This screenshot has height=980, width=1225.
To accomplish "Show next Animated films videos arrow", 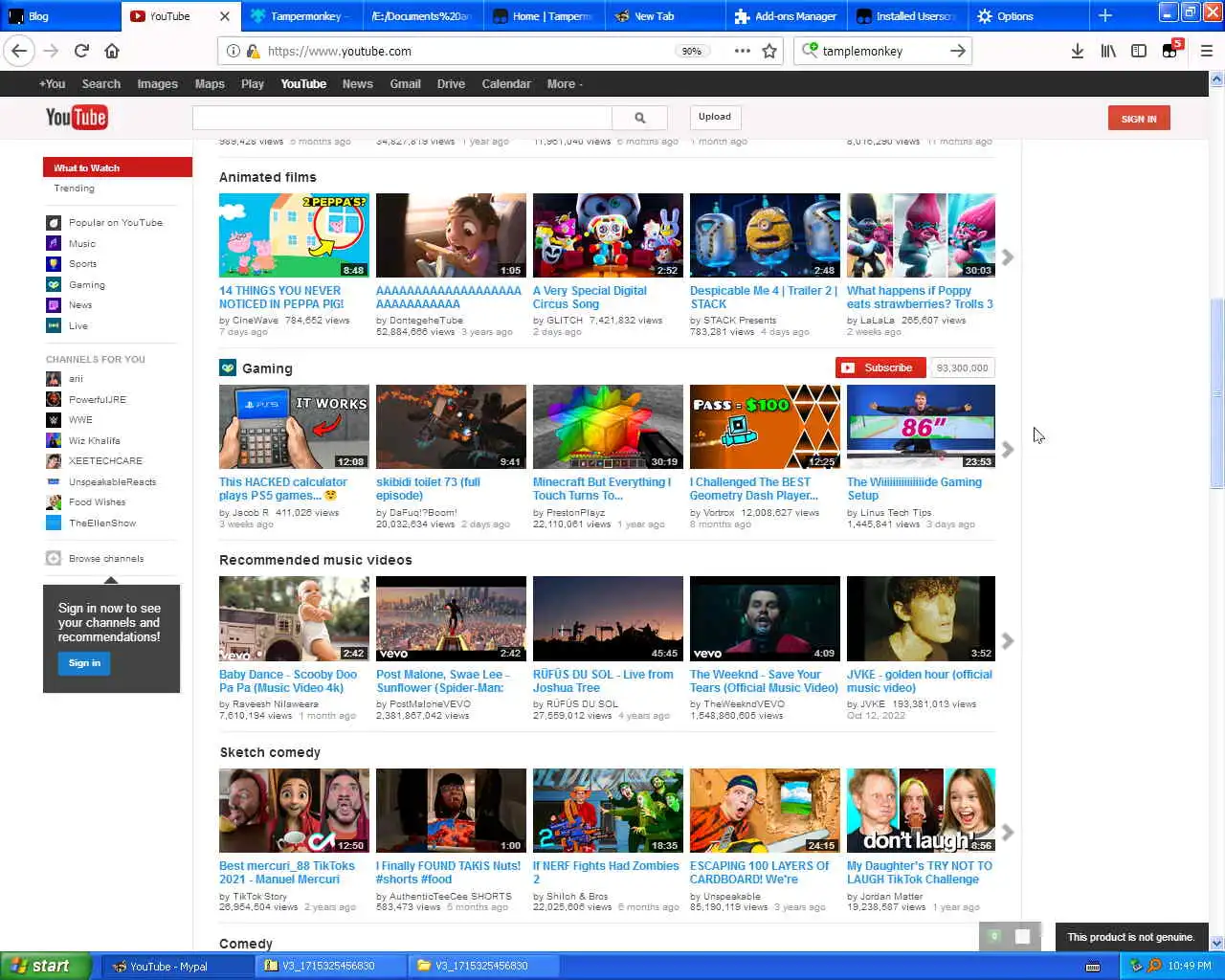I will tap(1007, 257).
